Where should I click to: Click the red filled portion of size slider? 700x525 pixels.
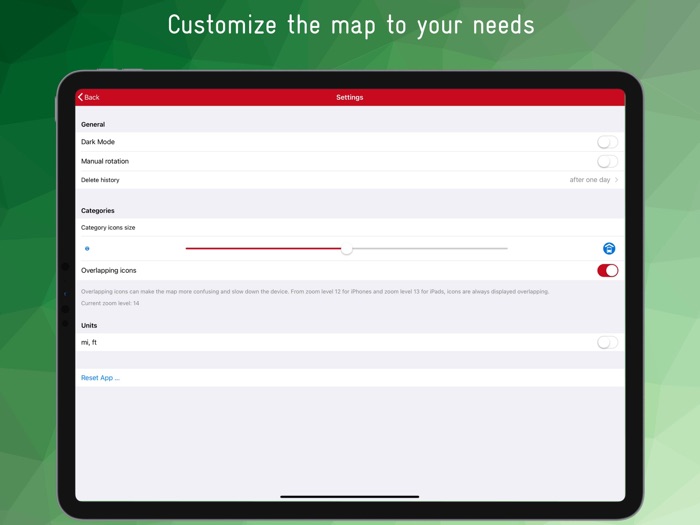[x=263, y=248]
